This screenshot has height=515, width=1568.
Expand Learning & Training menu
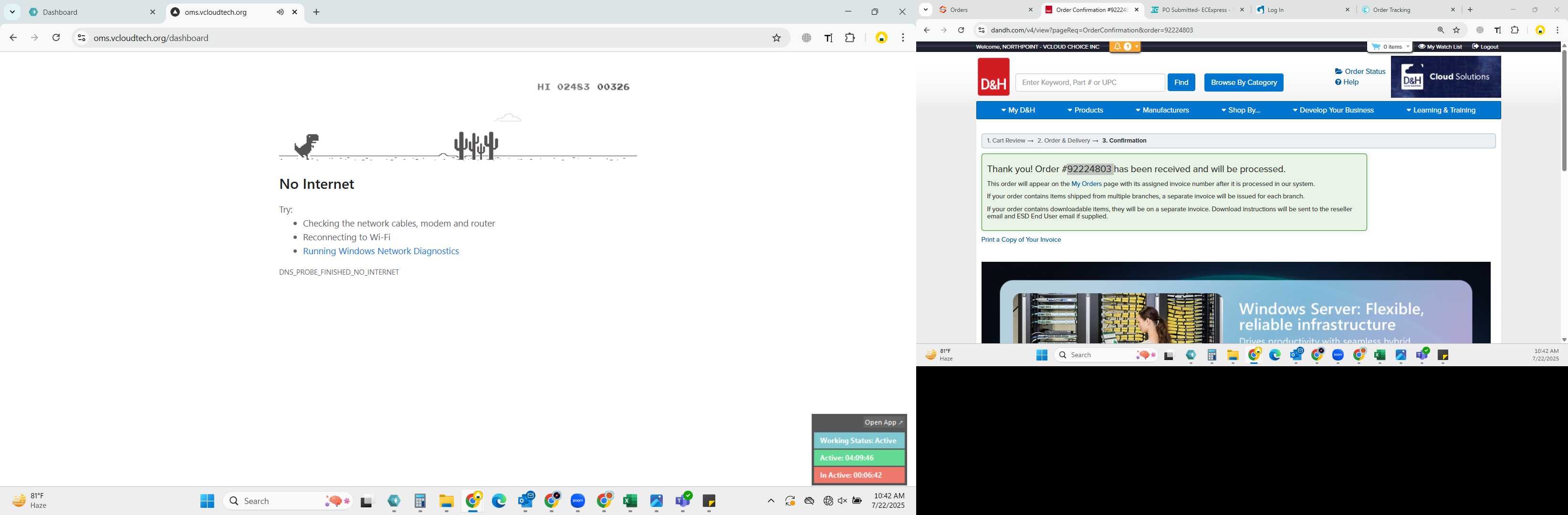(x=1441, y=111)
